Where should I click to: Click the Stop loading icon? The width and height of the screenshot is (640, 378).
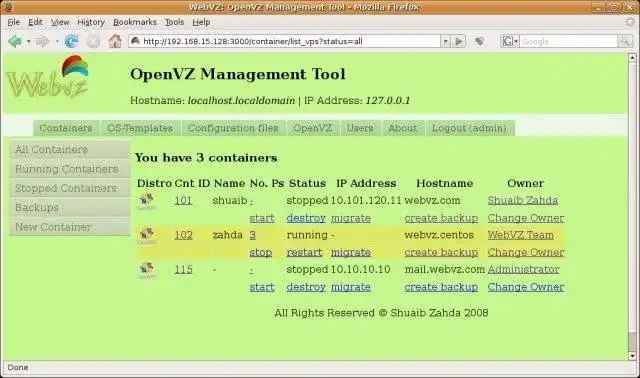pos(93,41)
